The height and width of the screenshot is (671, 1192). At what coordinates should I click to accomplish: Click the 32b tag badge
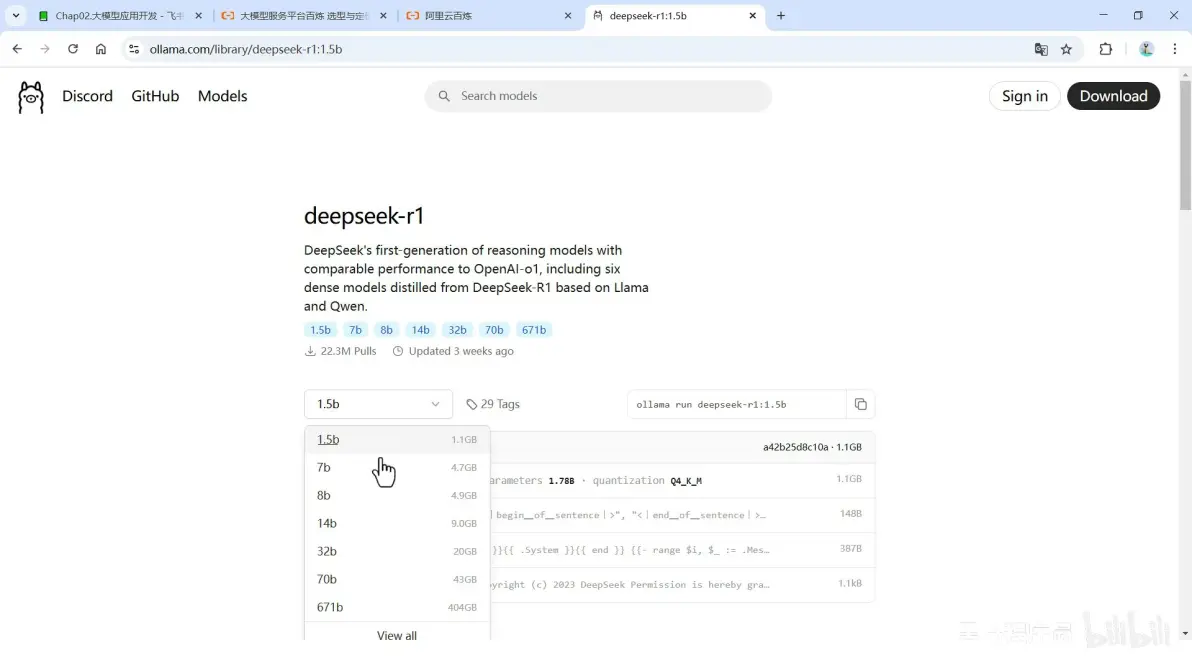coord(457,329)
